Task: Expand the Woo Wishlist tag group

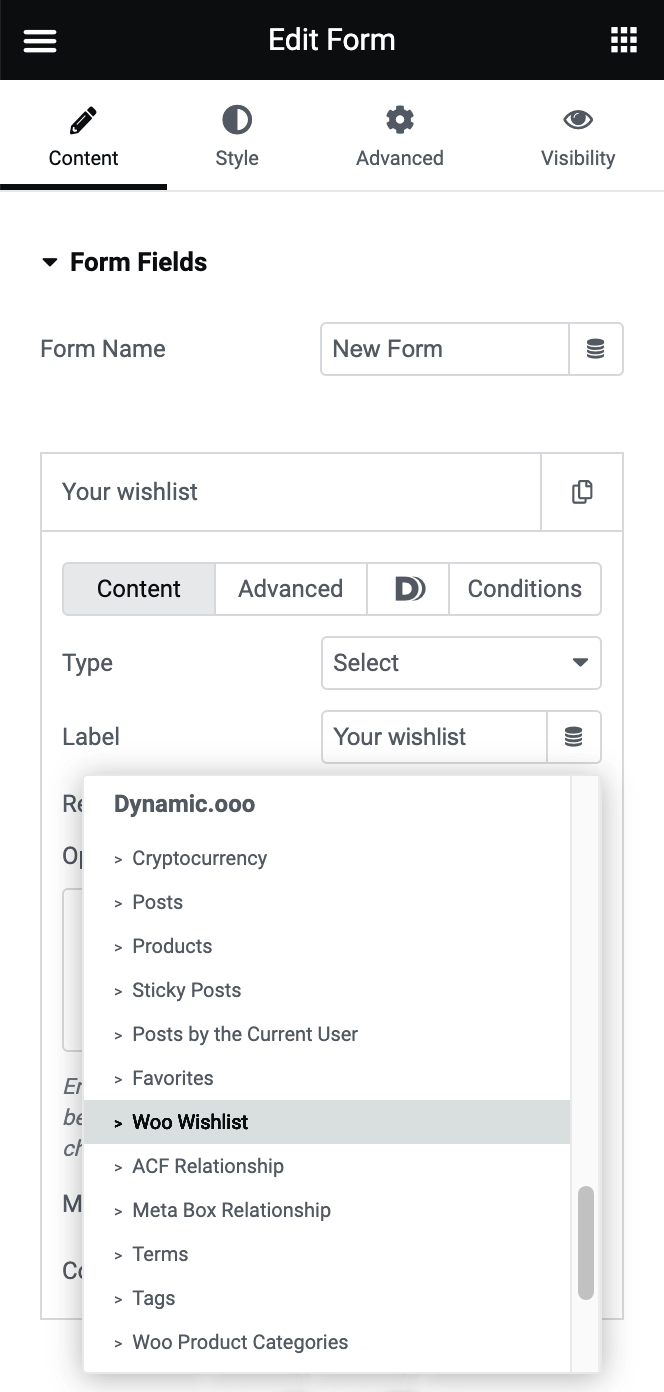Action: coord(190,1122)
